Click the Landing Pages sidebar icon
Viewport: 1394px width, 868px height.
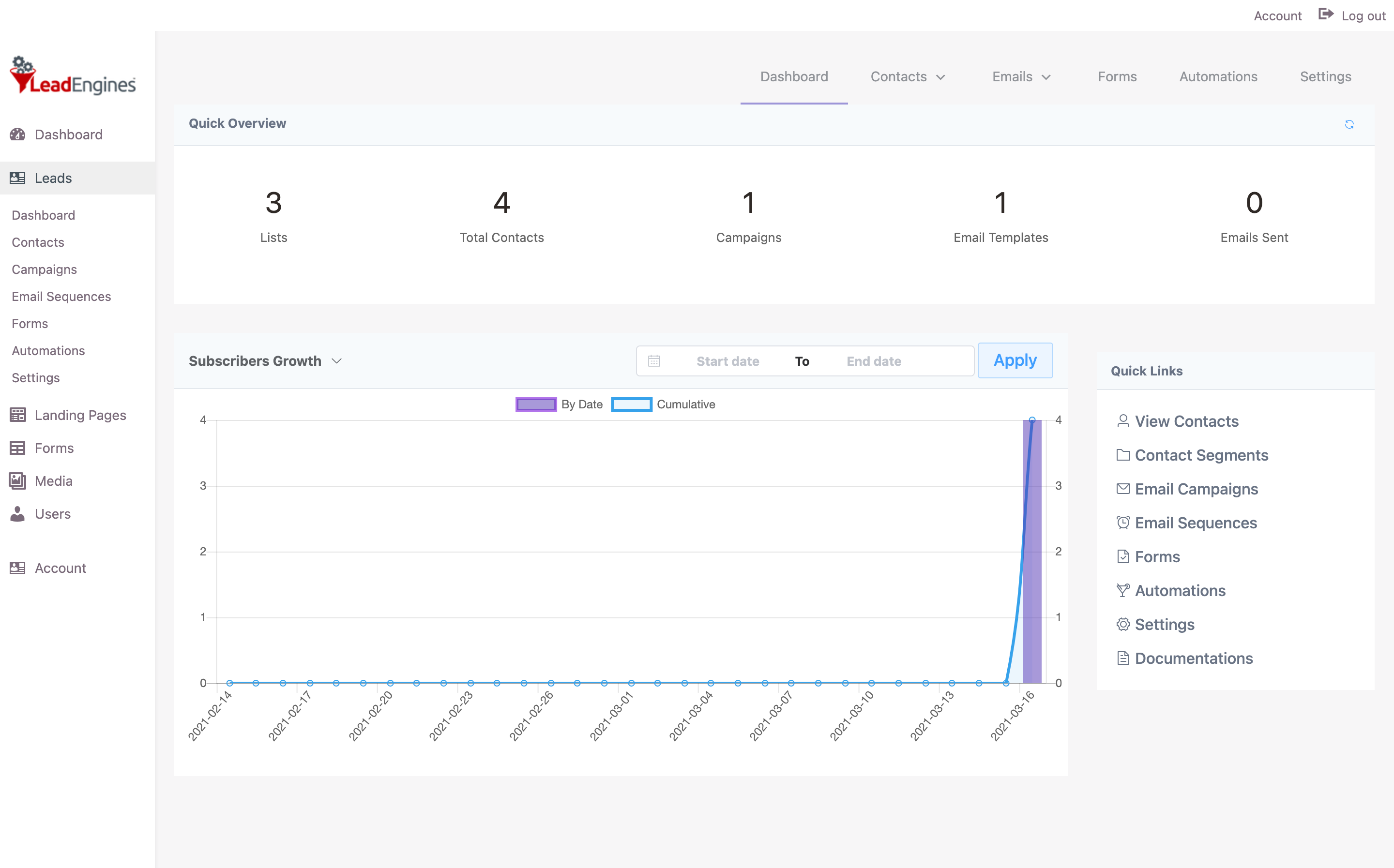tap(18, 415)
